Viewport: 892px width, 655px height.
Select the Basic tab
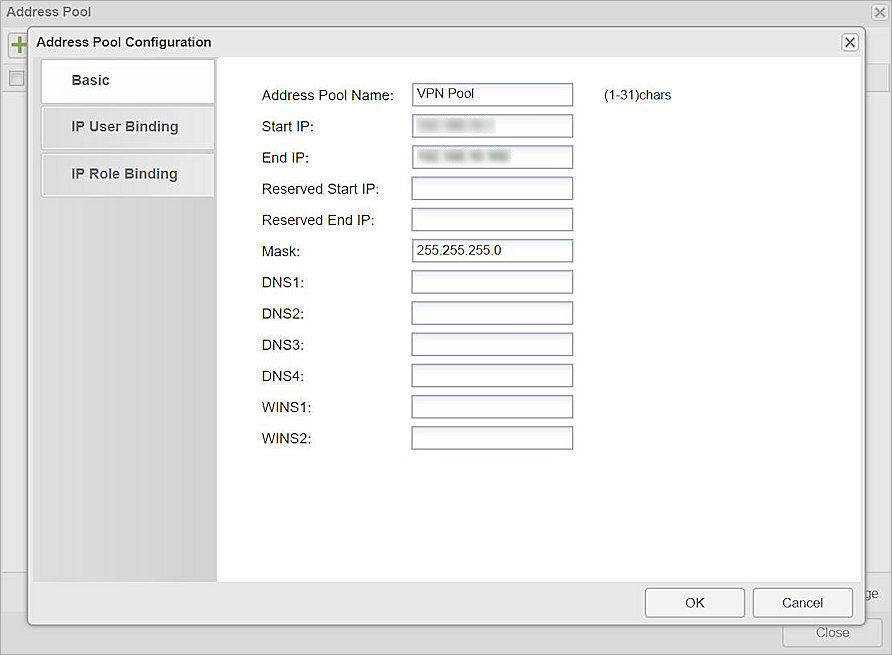[127, 81]
